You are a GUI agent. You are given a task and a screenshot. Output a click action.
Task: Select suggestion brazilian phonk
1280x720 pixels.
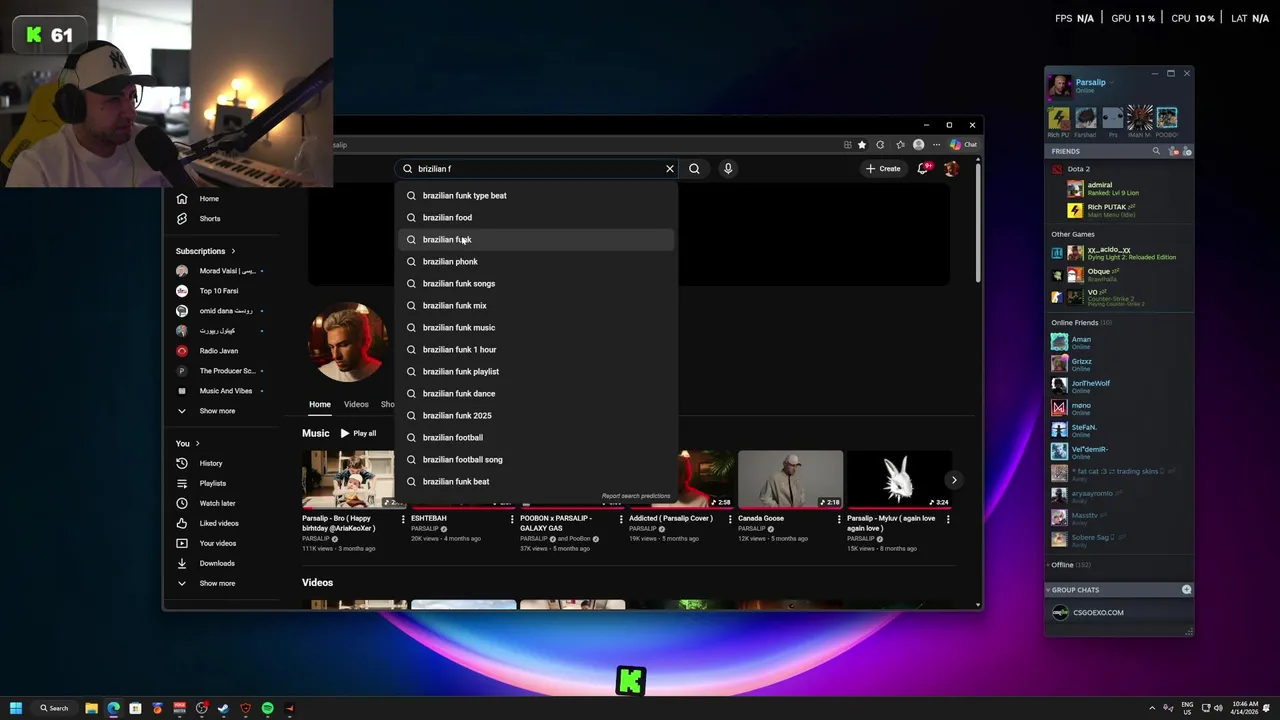[x=537, y=262]
